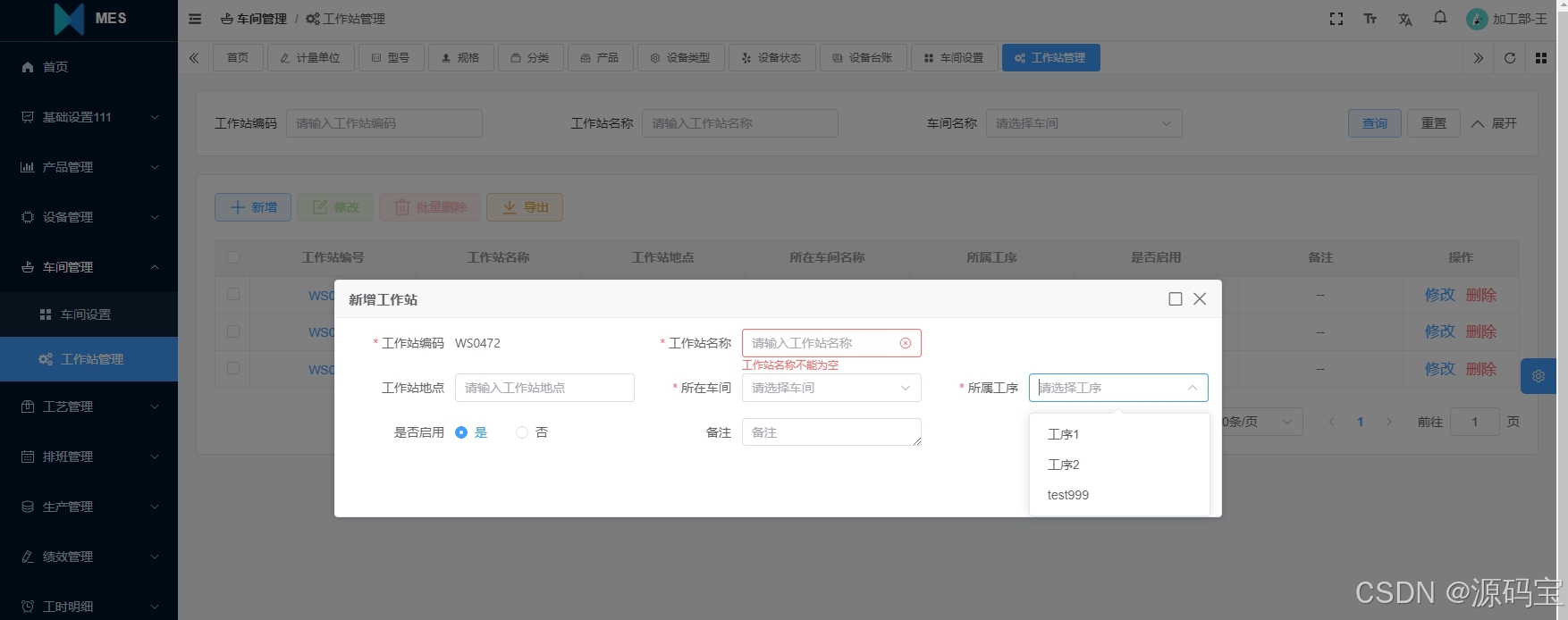This screenshot has height=620, width=1568.
Task: Click the 重置 button
Action: pos(1434,123)
